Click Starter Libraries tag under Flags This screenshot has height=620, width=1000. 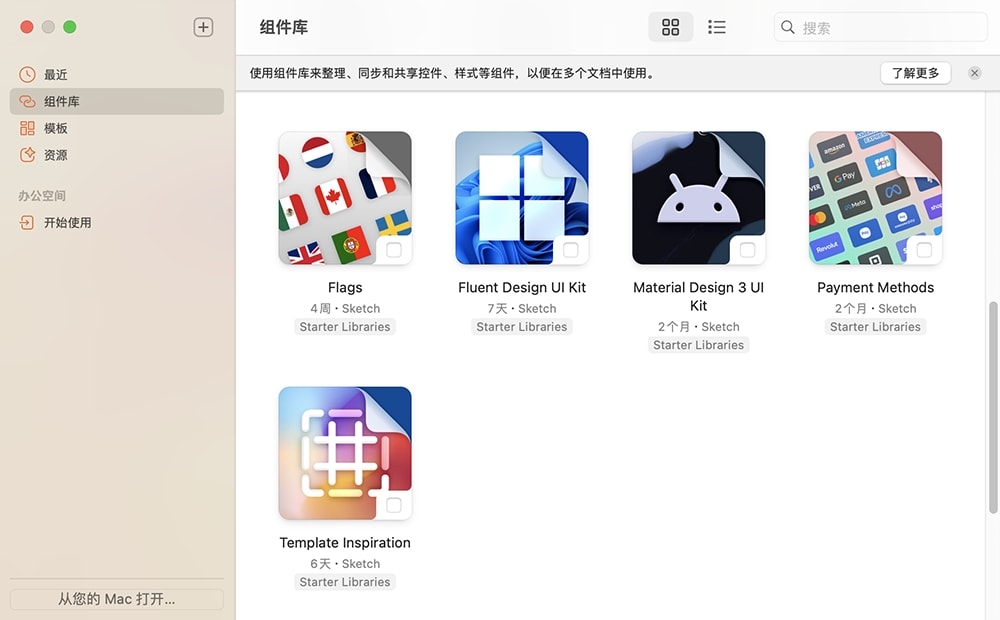[x=345, y=327]
